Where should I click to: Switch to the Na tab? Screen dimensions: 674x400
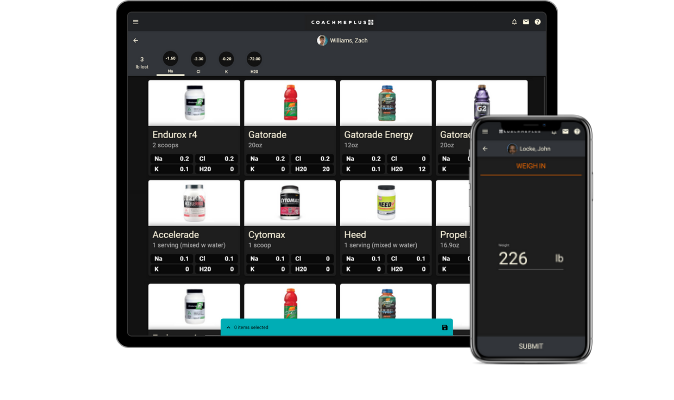pyautogui.click(x=170, y=62)
